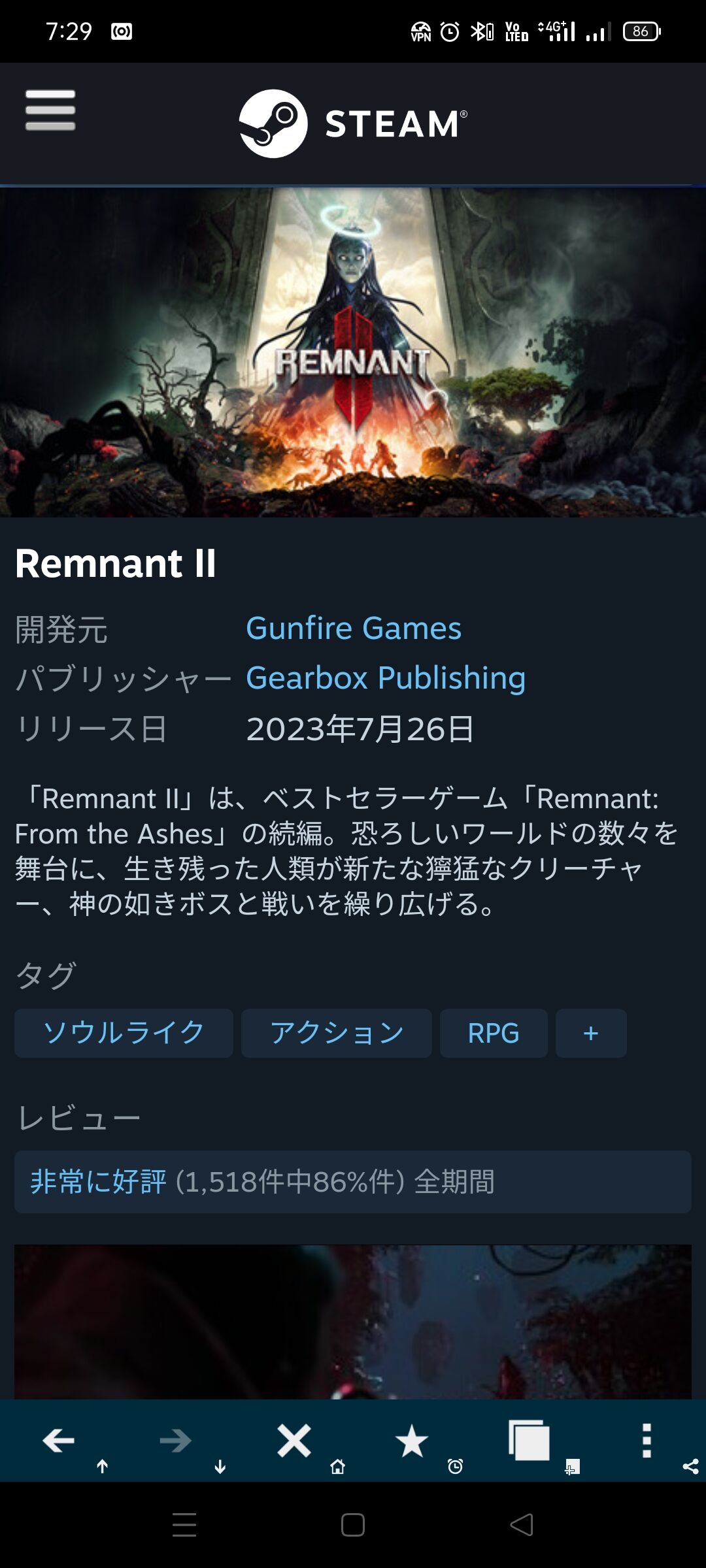Select the RPG tag
Image resolution: width=706 pixels, height=1568 pixels.
tap(494, 1033)
